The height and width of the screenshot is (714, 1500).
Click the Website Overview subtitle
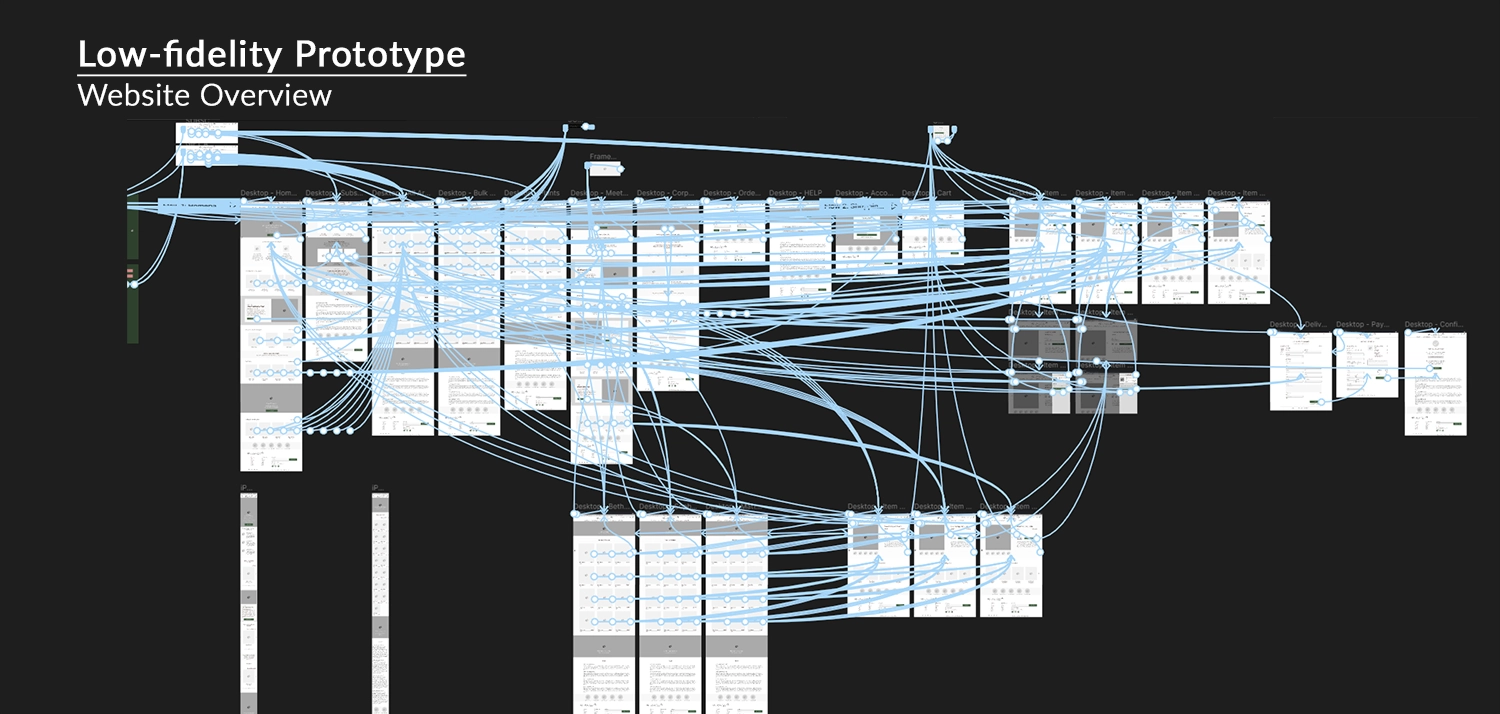[x=205, y=95]
